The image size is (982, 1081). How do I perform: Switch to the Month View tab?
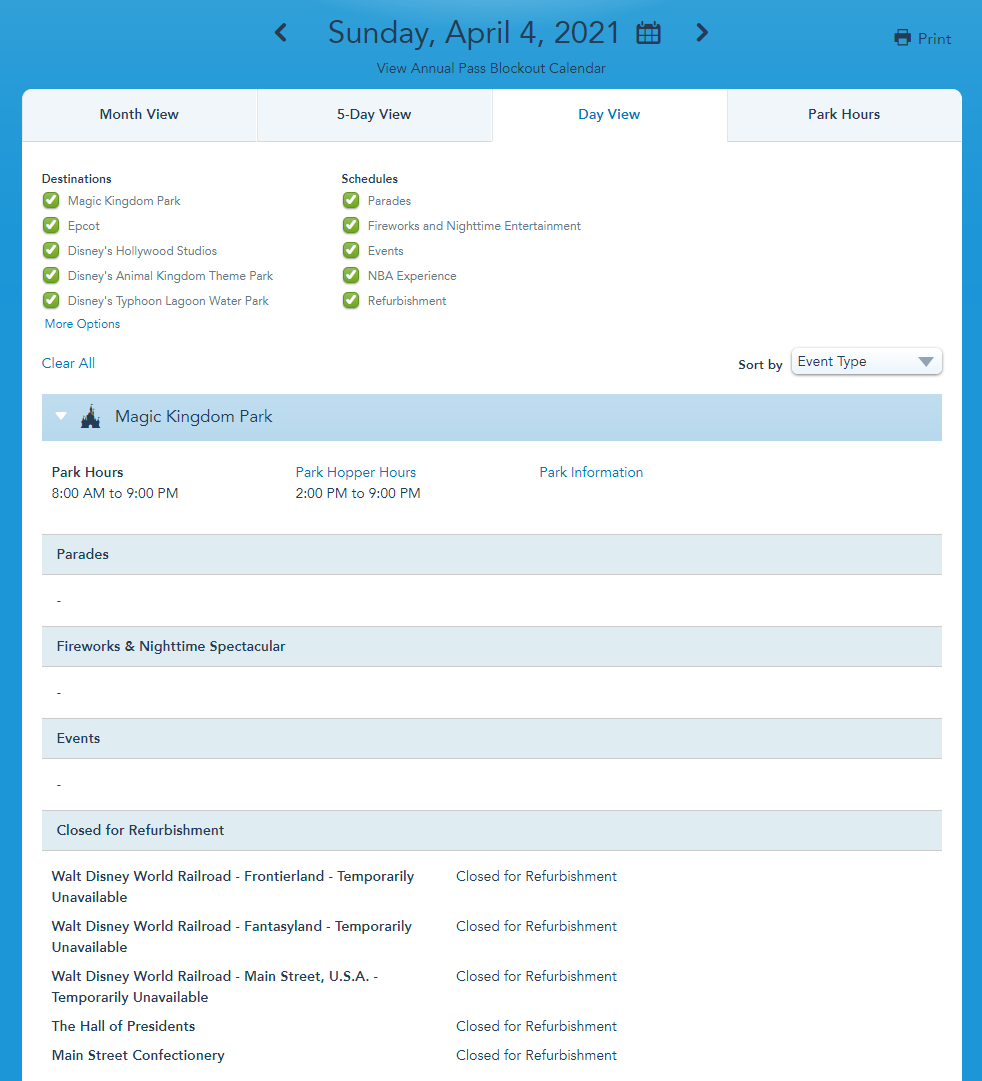pos(139,115)
